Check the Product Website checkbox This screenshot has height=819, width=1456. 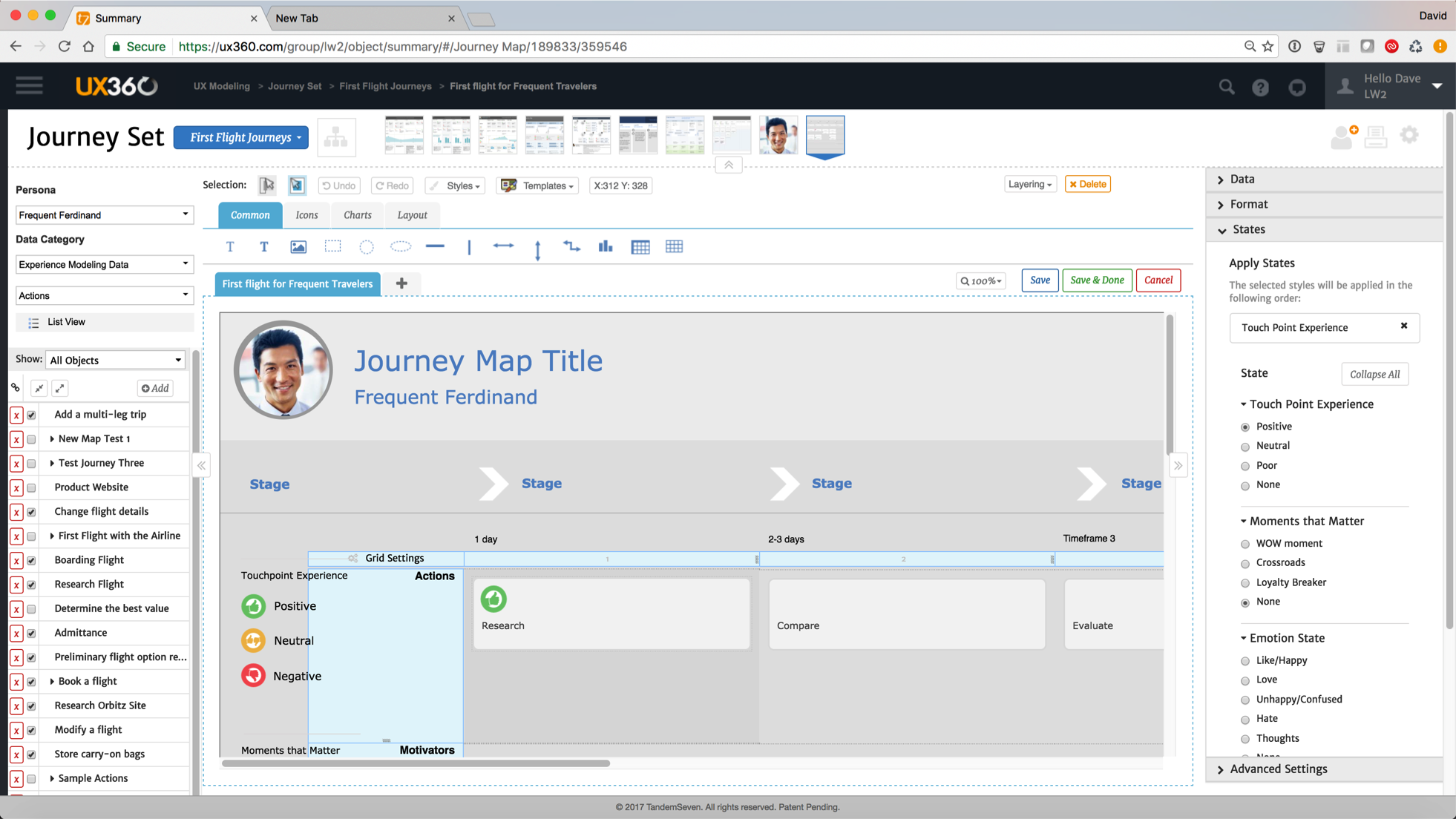(x=32, y=487)
